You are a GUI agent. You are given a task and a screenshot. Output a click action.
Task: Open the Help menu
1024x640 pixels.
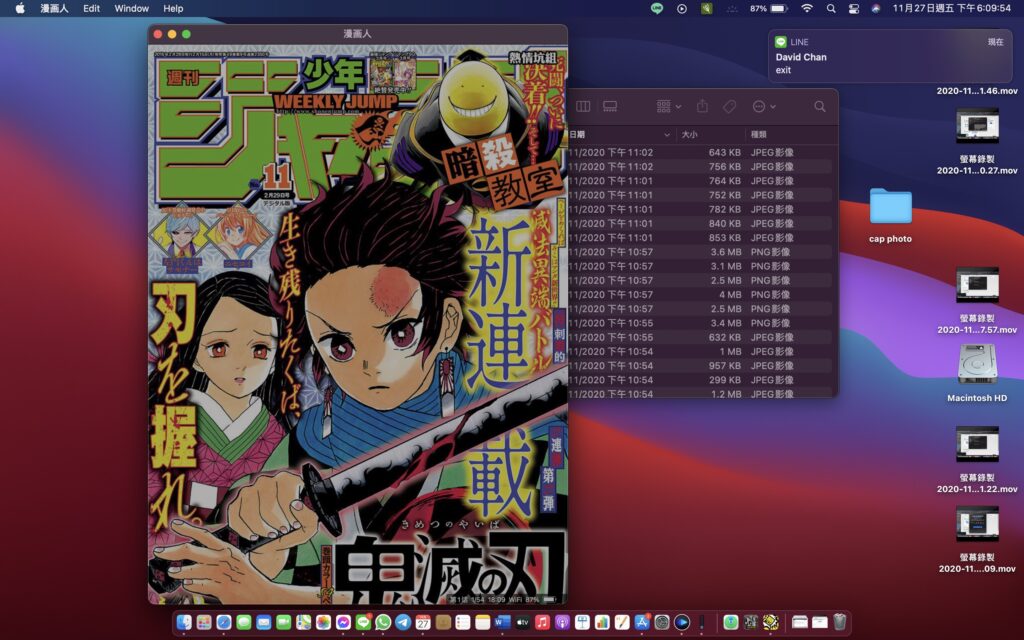[173, 8]
